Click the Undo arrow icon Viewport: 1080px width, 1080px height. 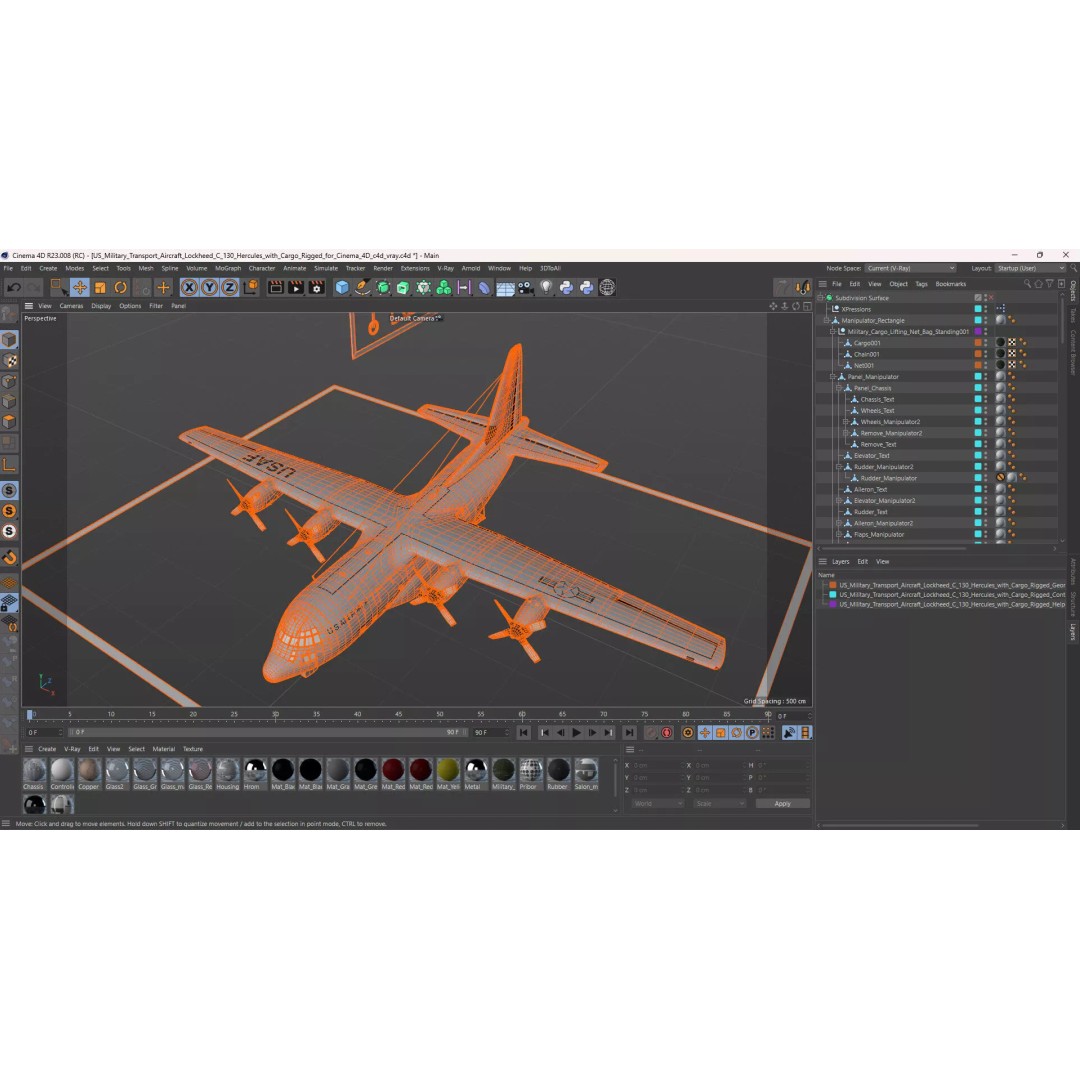click(x=14, y=287)
